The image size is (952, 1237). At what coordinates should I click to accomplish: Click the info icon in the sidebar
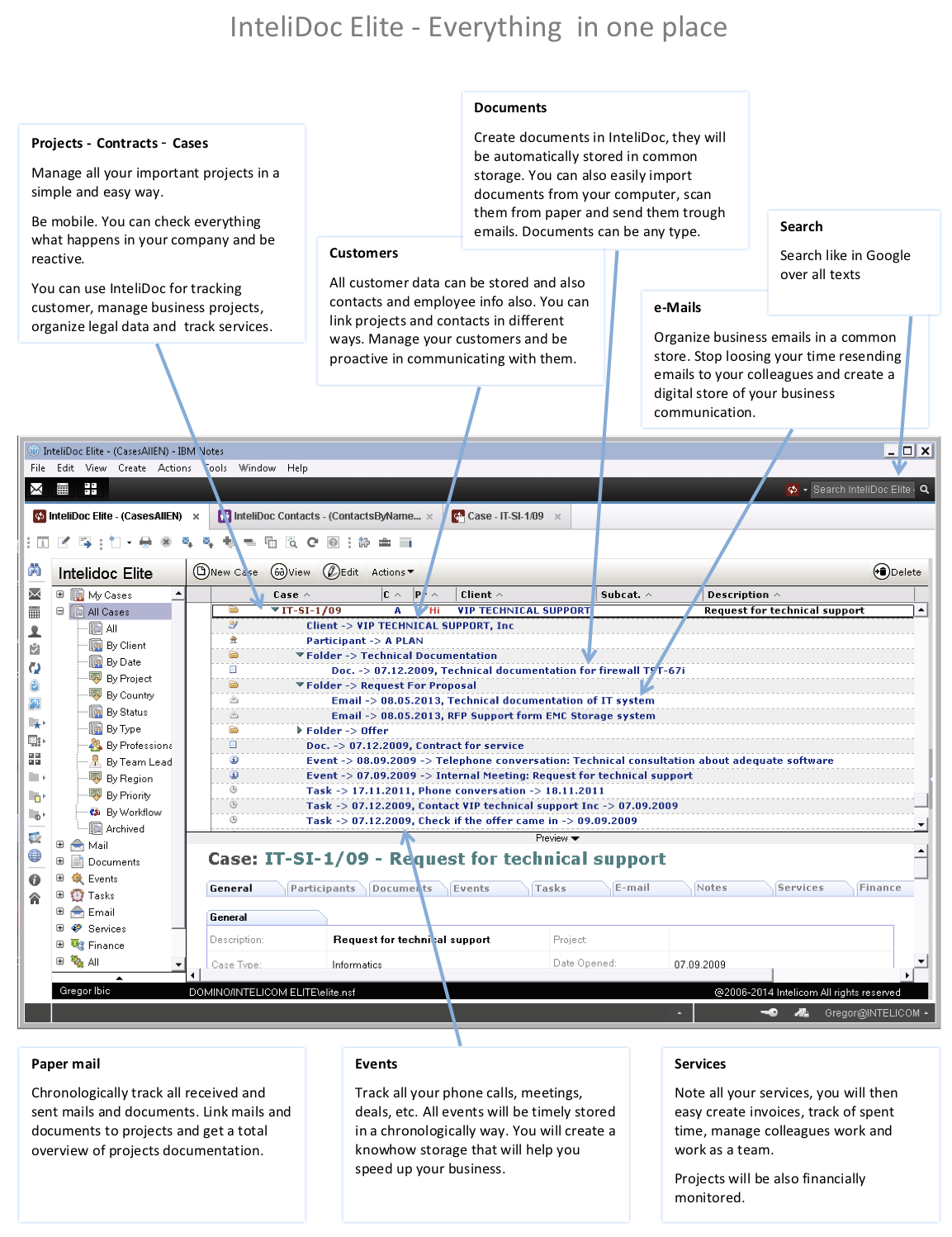[x=35, y=879]
